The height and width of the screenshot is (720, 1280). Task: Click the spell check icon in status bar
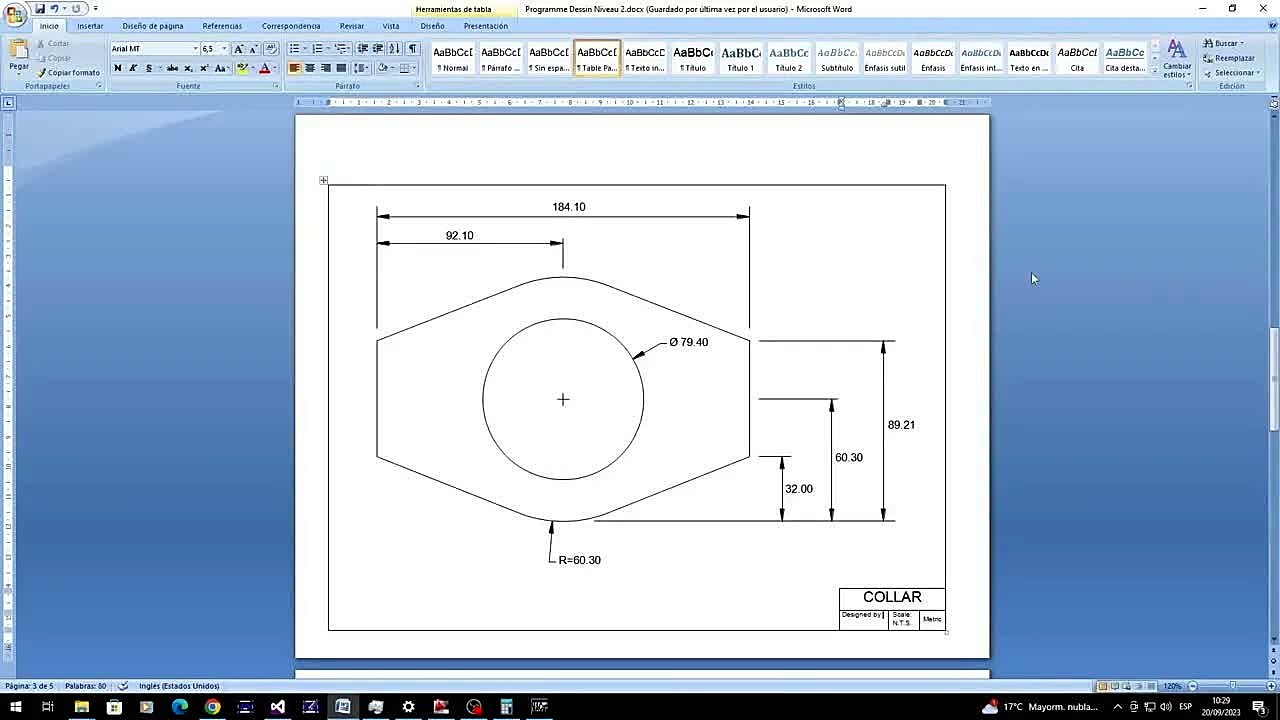click(124, 686)
